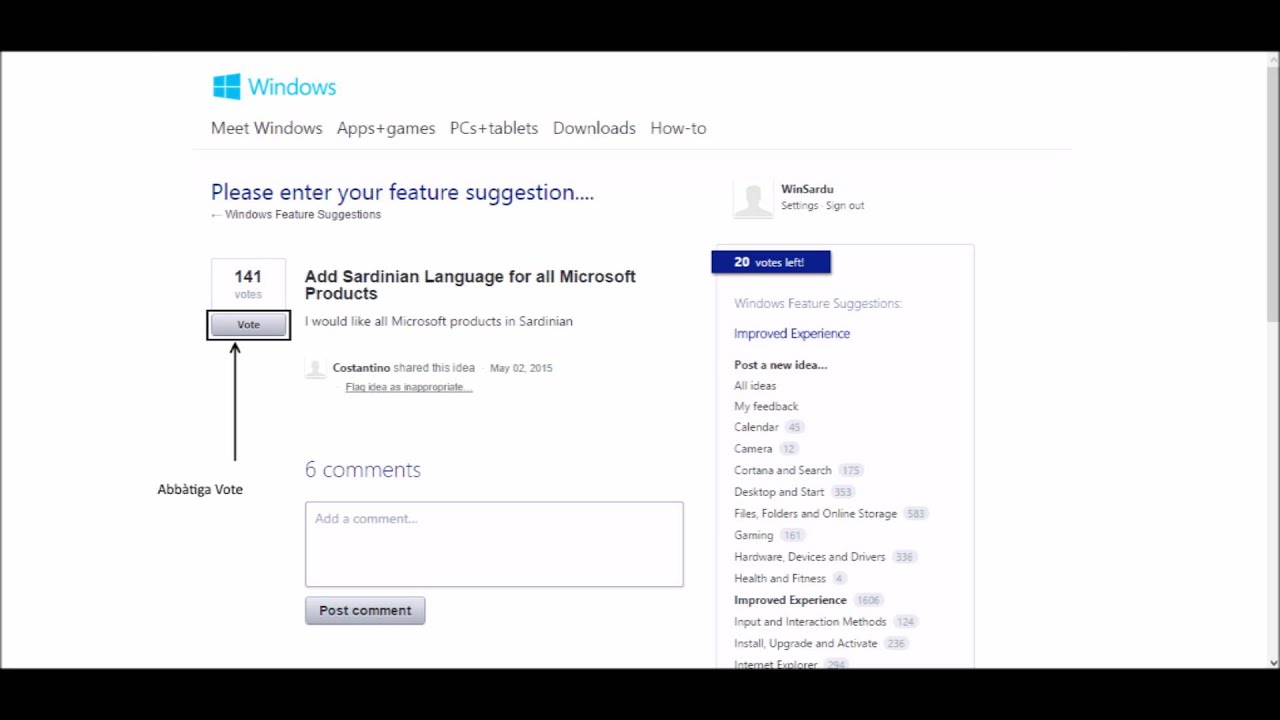Select Hardware, Devices and Drivers category
This screenshot has width=1280, height=720.
pos(809,557)
